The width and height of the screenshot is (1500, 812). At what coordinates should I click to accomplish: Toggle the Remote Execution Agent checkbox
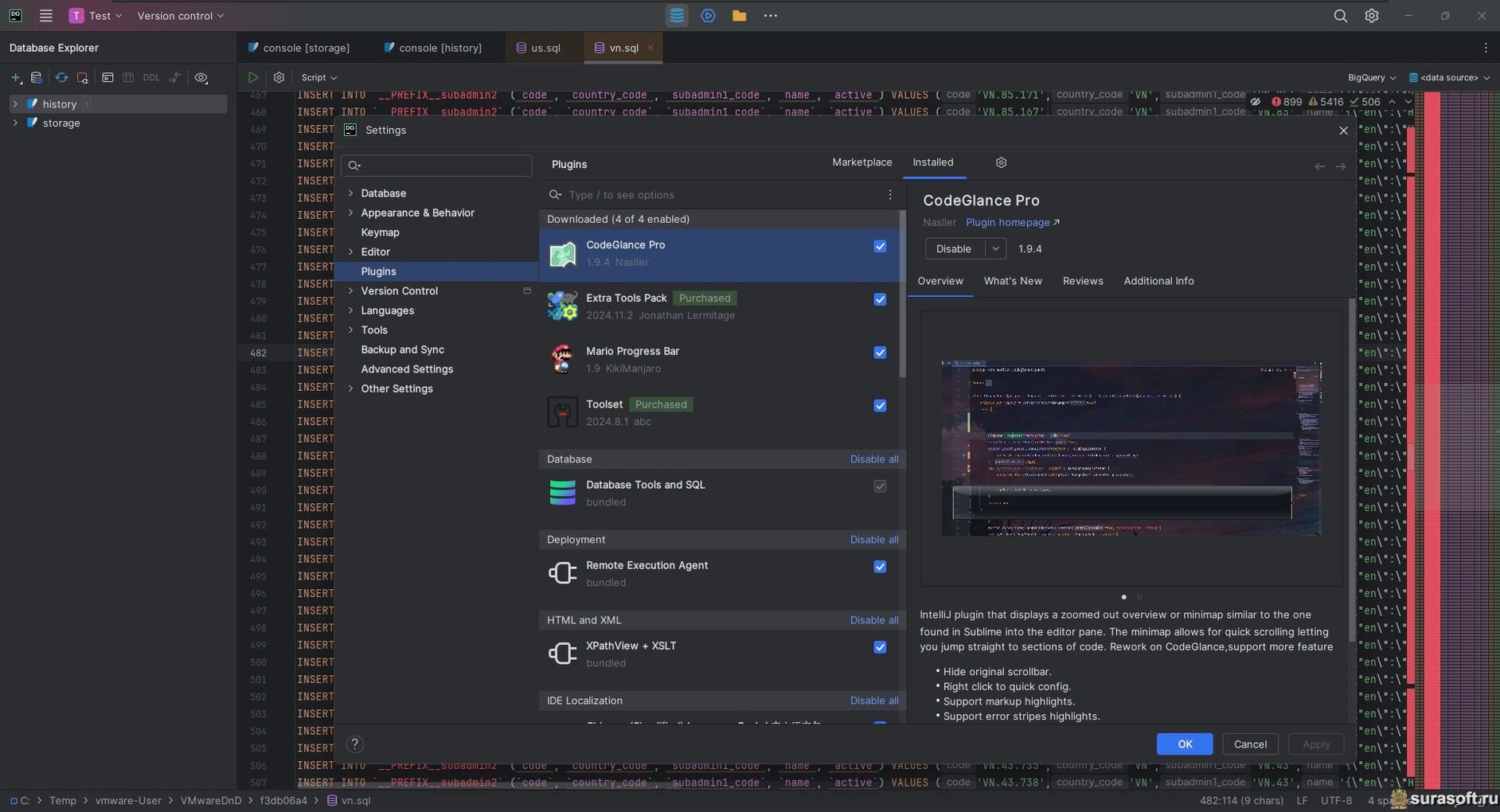coord(880,567)
